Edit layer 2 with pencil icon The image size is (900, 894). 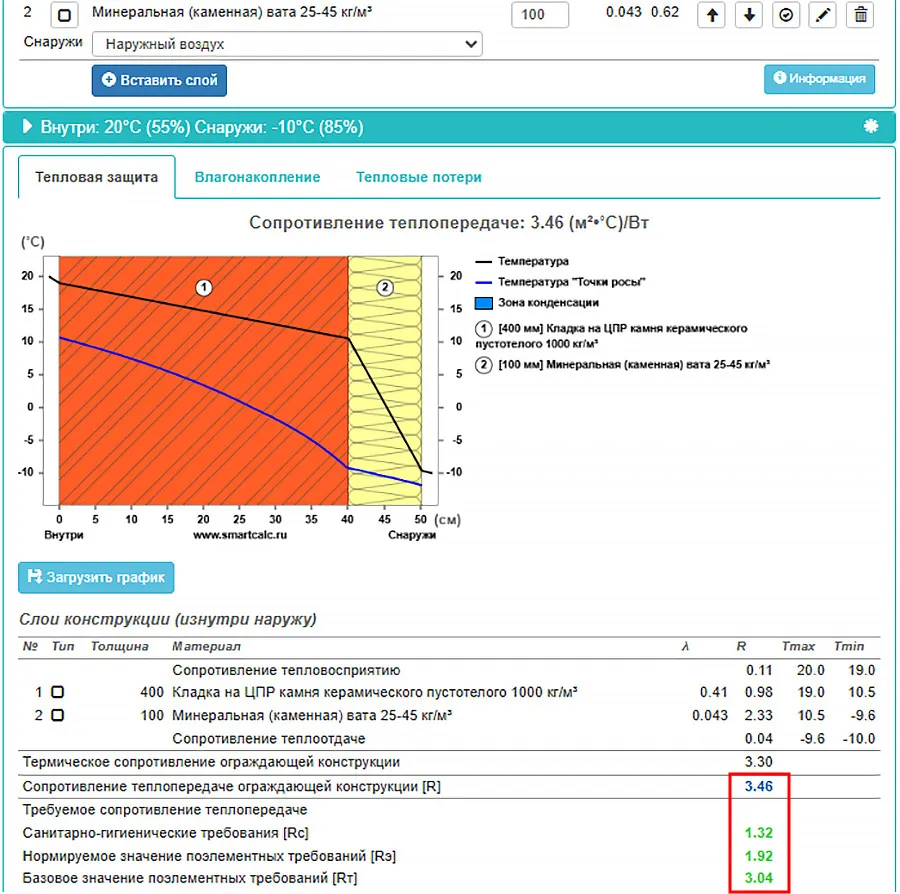coord(822,14)
